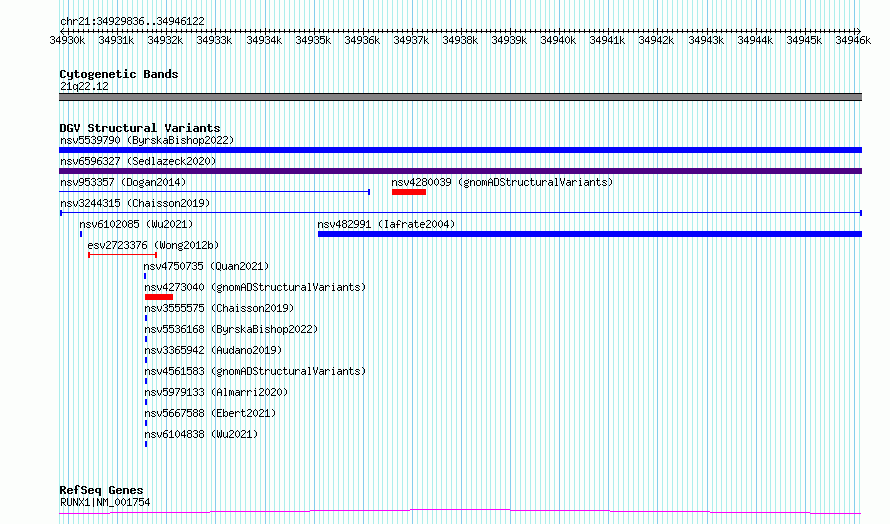Select the magenta RUNX1 gene track line
890x524 pixels.
(460, 512)
